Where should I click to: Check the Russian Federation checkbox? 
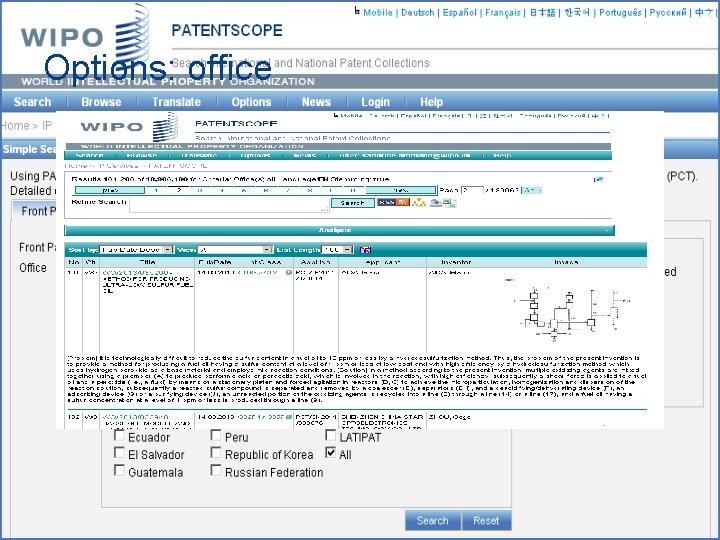216,470
